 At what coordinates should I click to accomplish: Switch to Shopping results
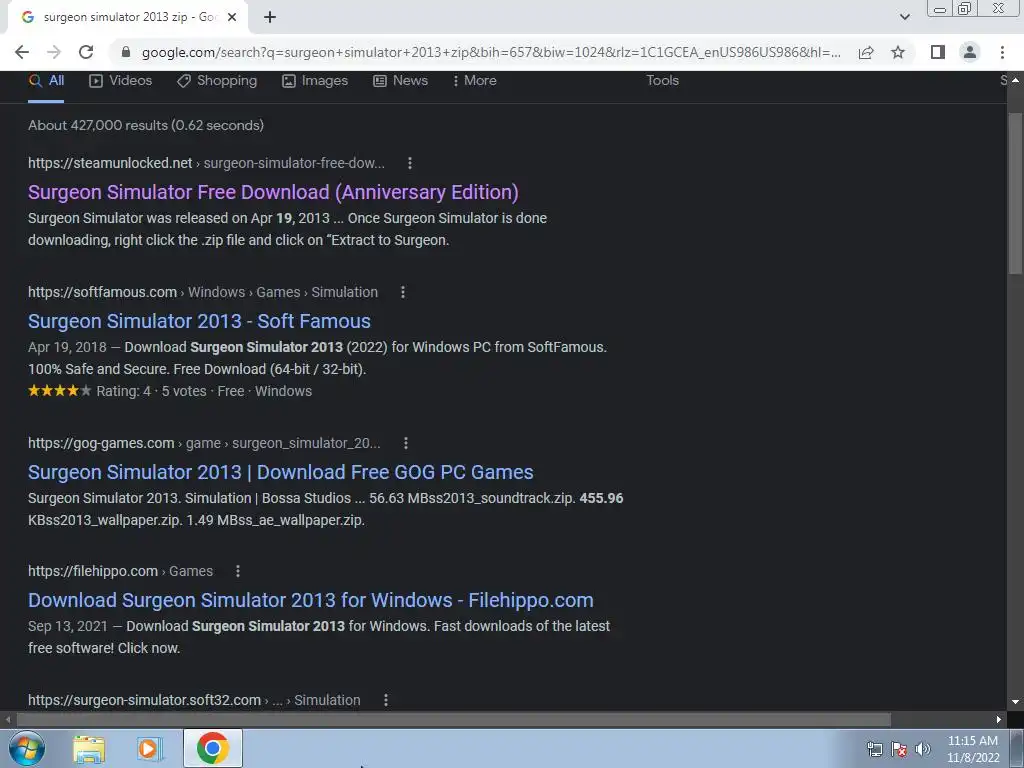coord(217,80)
